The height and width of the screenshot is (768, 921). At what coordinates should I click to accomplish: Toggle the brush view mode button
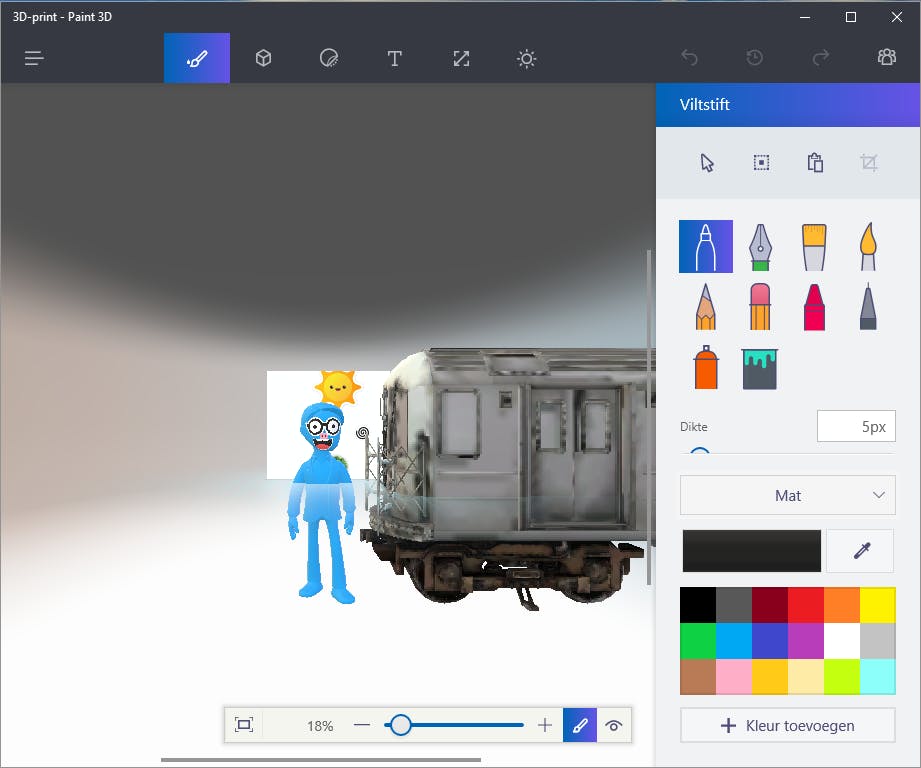[x=580, y=726]
